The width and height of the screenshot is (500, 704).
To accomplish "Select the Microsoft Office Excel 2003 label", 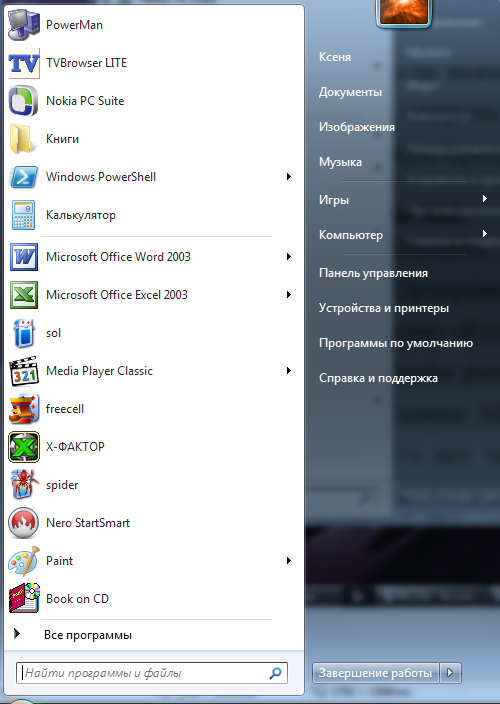I will pos(117,295).
